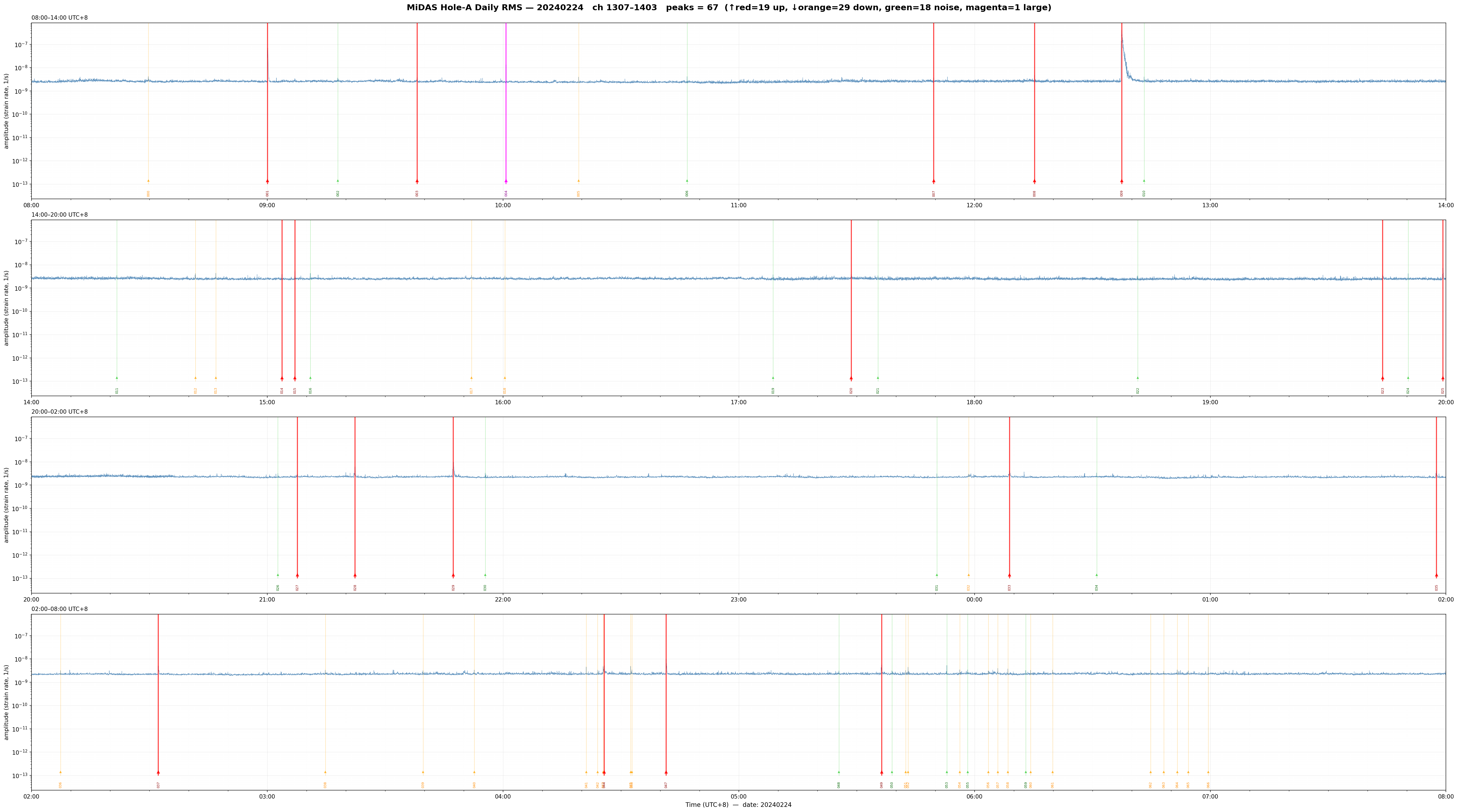Select green noise marker labeled 034

pos(1096,575)
